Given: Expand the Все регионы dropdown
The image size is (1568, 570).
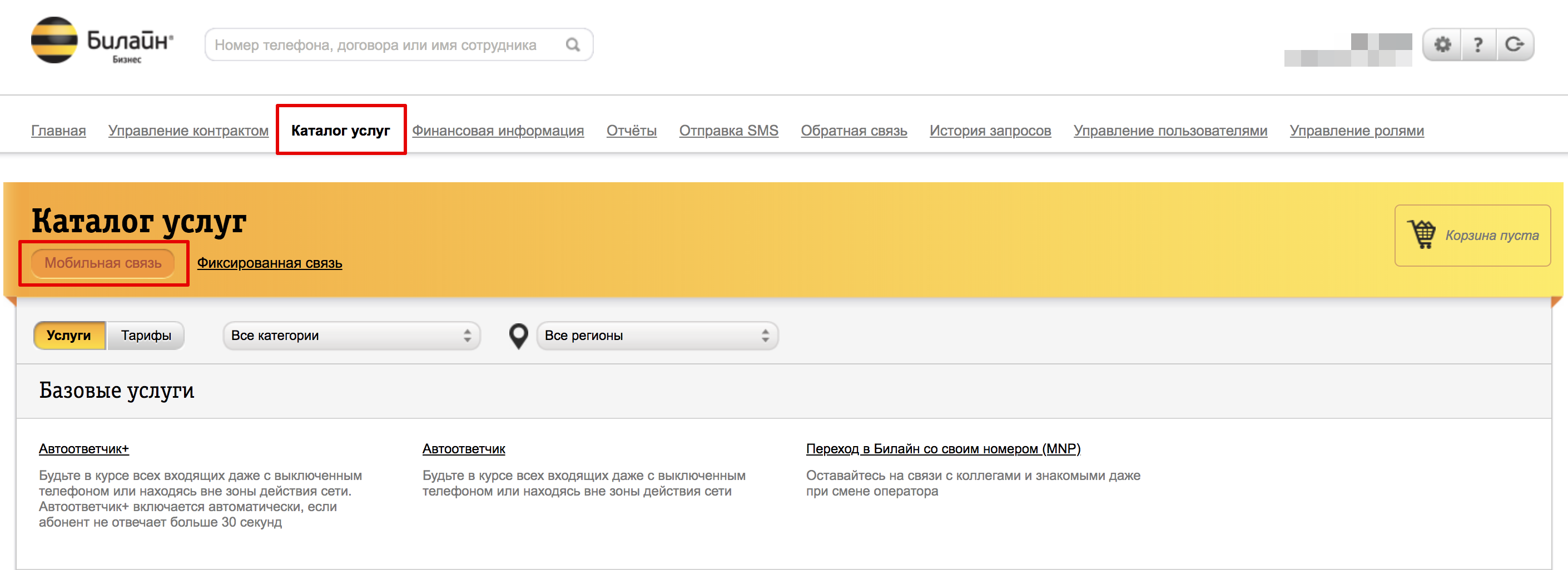Looking at the screenshot, I should pyautogui.click(x=657, y=336).
